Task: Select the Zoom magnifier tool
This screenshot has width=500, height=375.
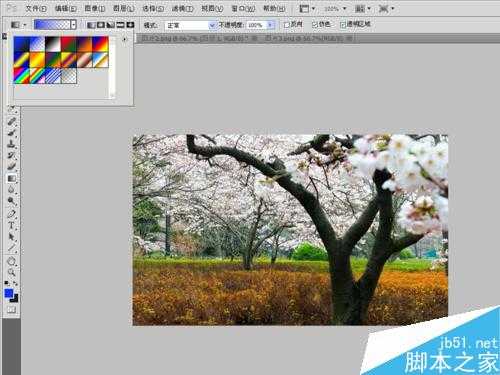Action: (x=12, y=272)
